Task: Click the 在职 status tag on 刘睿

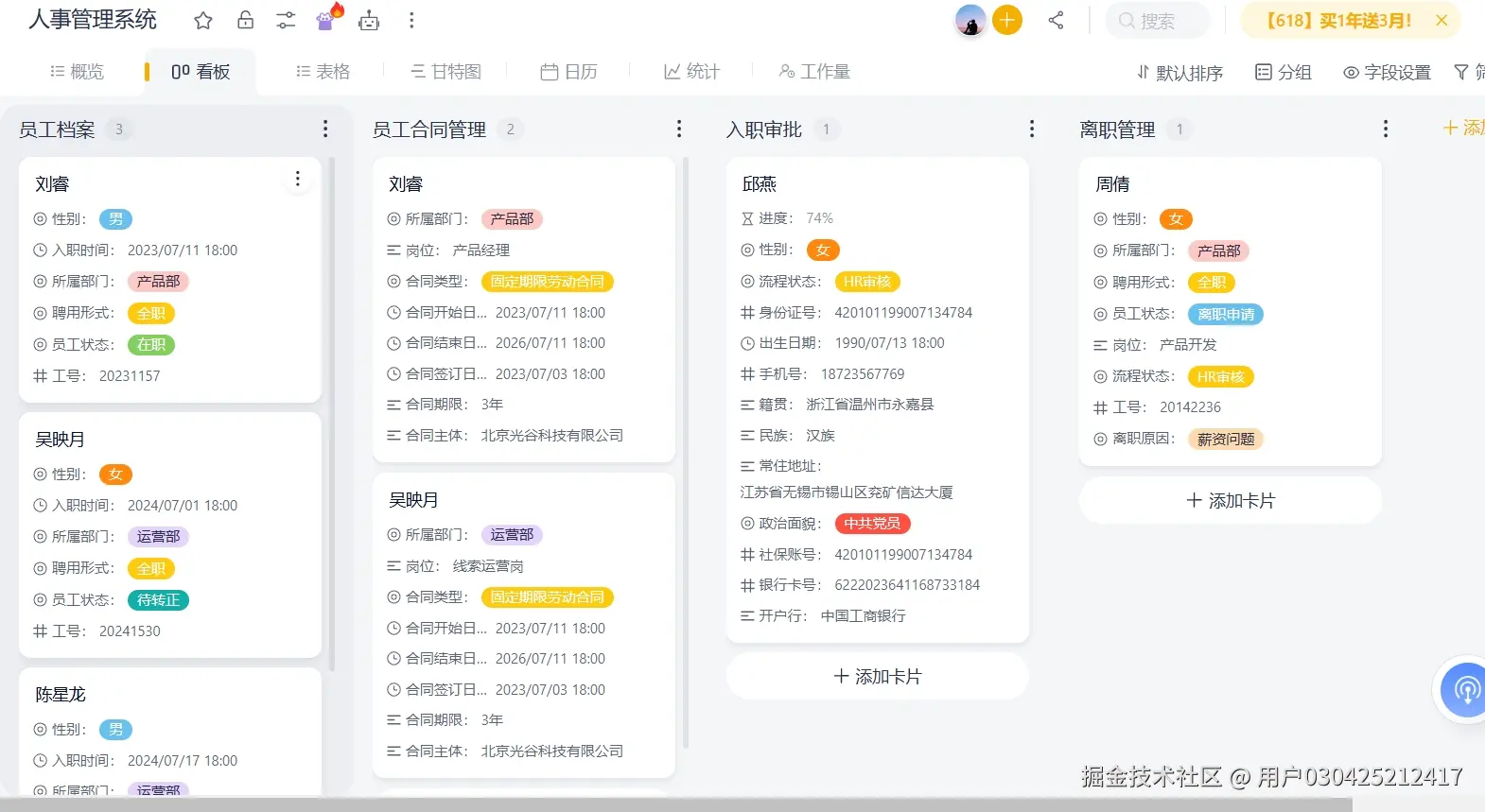Action: [x=151, y=345]
